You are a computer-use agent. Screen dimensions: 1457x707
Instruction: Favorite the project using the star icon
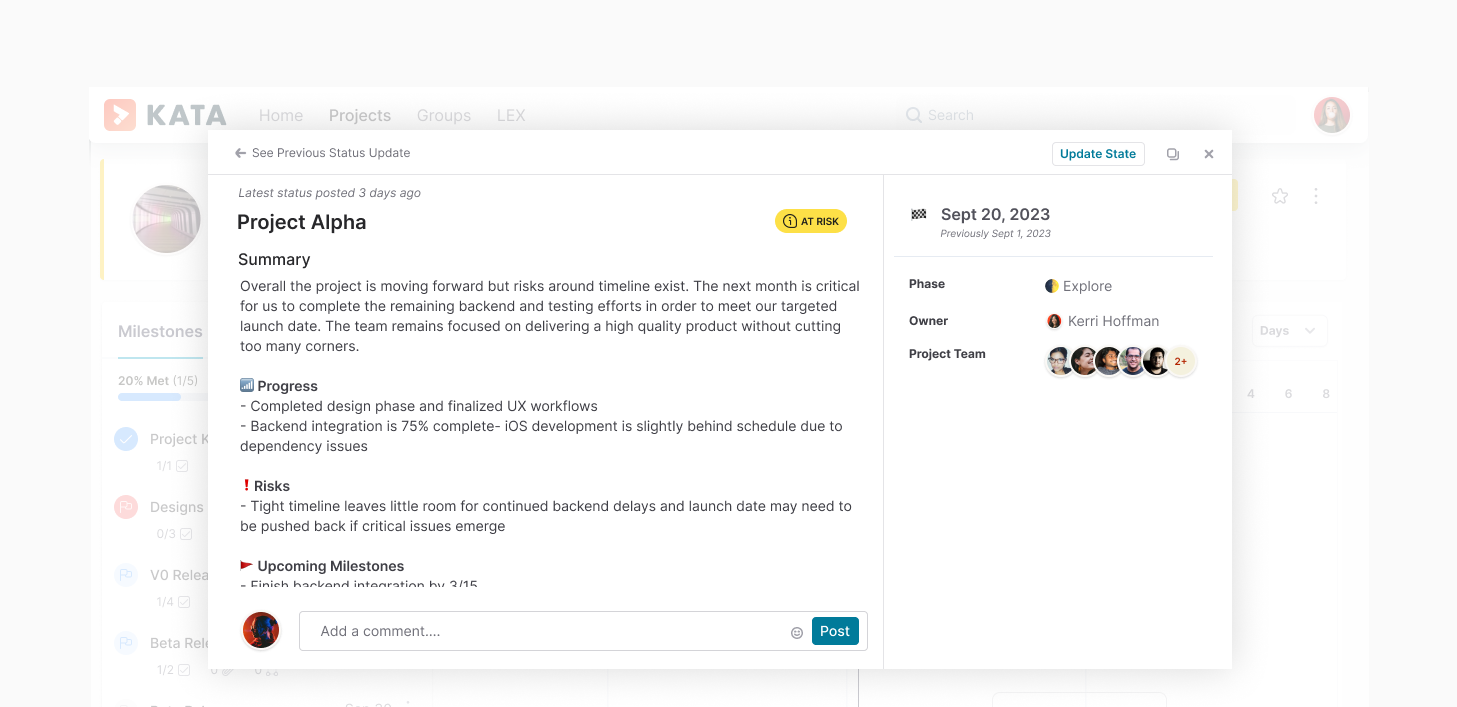pyautogui.click(x=1279, y=196)
